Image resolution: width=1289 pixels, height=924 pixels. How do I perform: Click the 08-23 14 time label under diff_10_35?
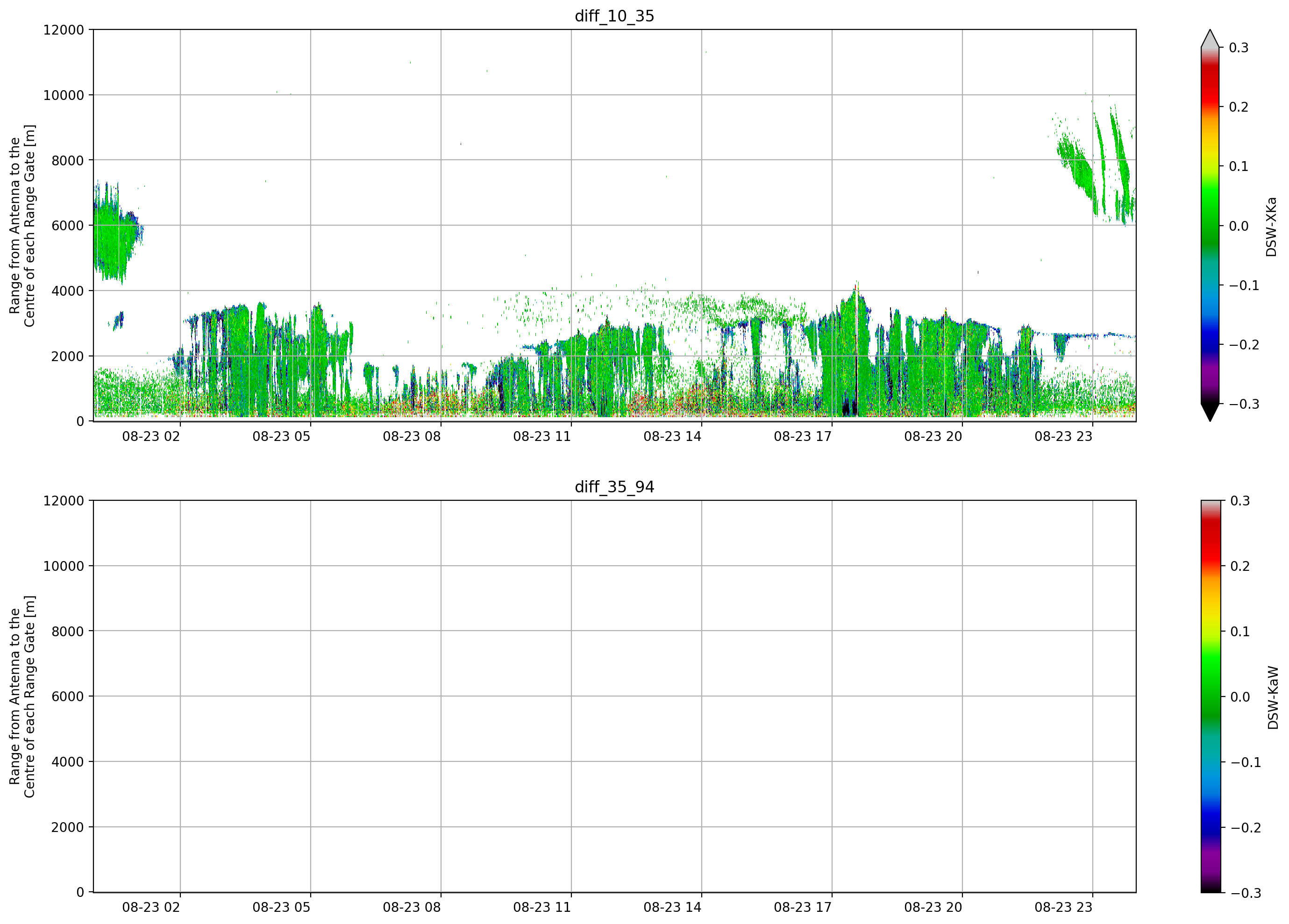672,436
